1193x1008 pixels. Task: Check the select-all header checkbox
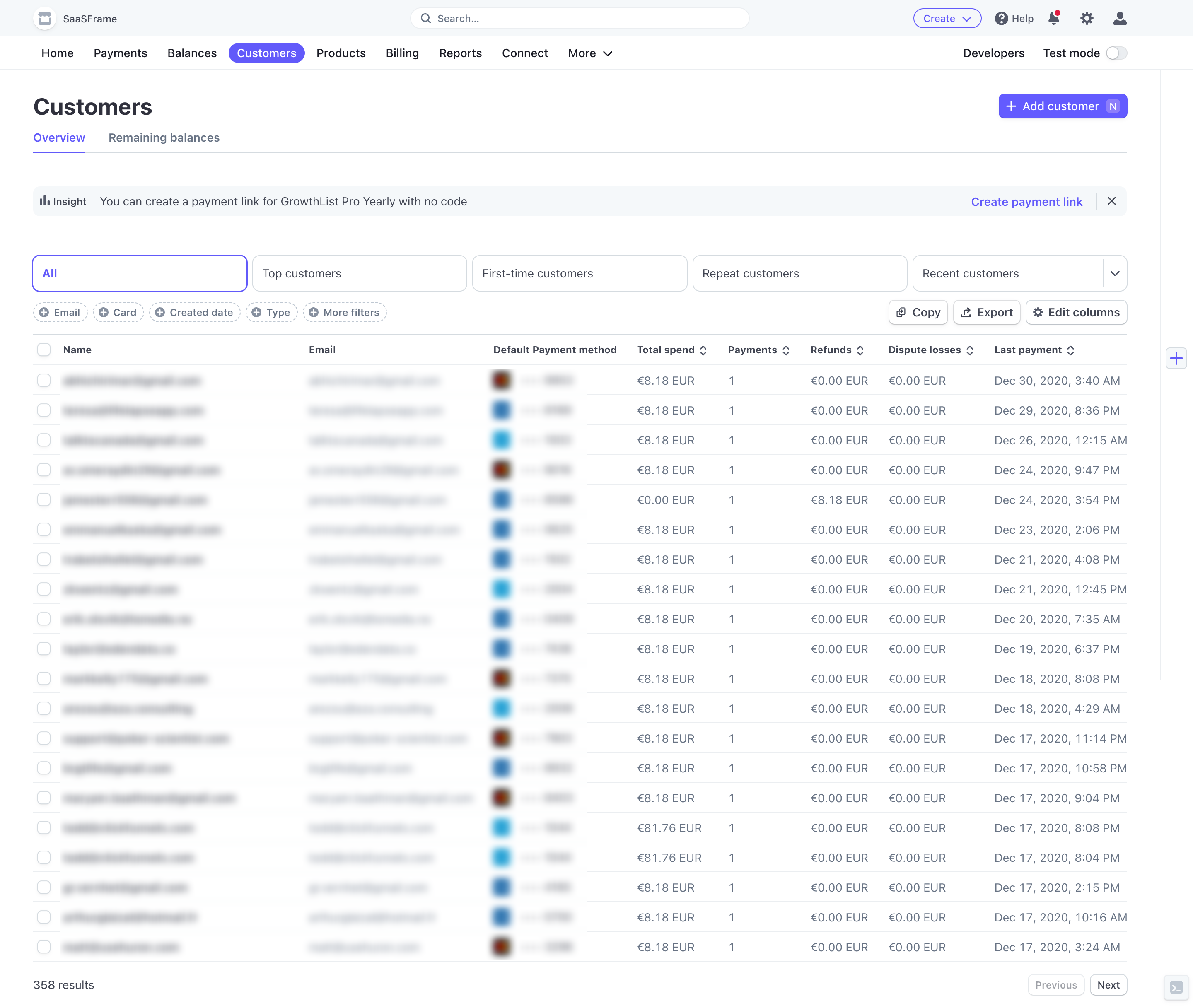[x=44, y=350]
